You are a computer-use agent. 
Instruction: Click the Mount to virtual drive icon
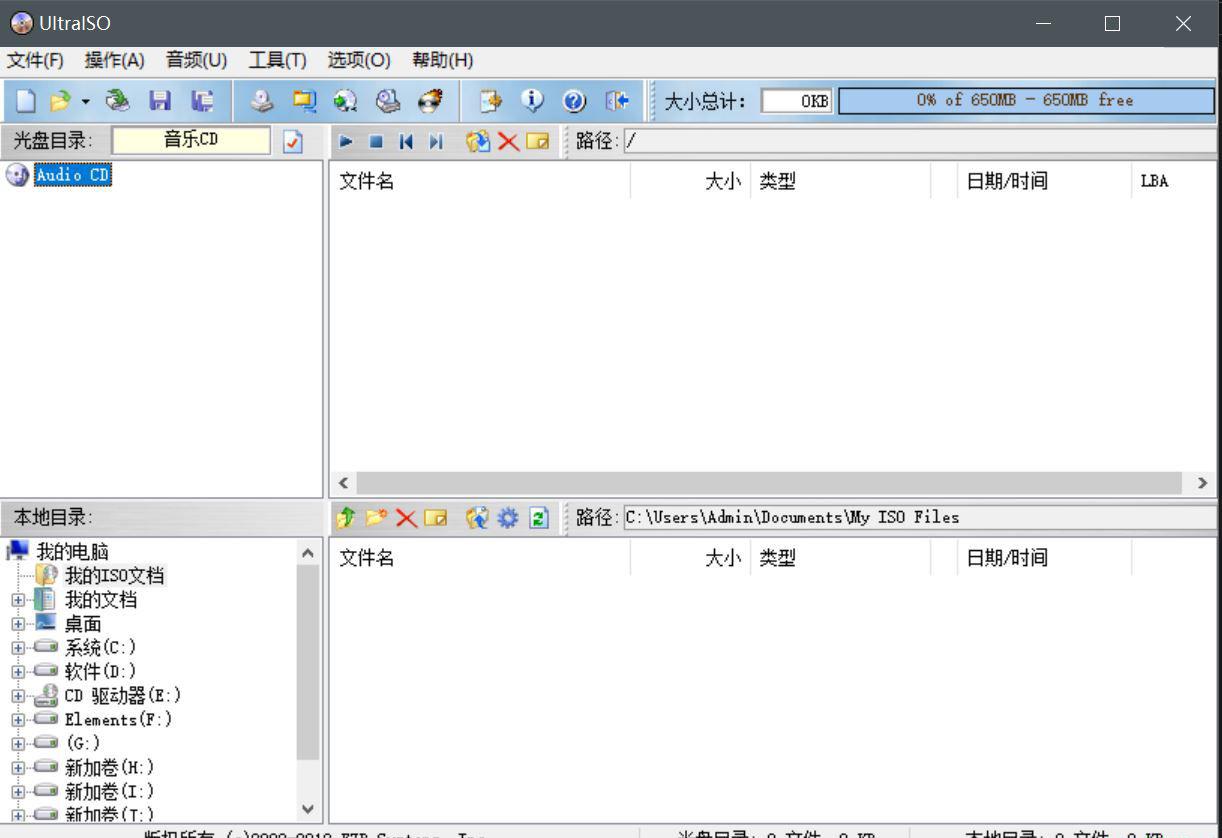pyautogui.click(x=387, y=101)
